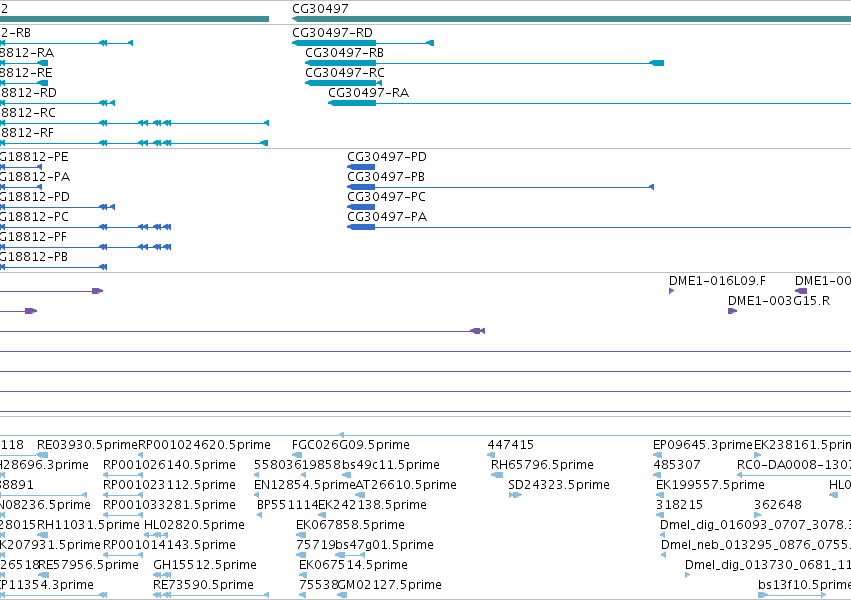The width and height of the screenshot is (851, 600).
Task: Select the DME1-016L09.F feature label
Action: (x=717, y=281)
